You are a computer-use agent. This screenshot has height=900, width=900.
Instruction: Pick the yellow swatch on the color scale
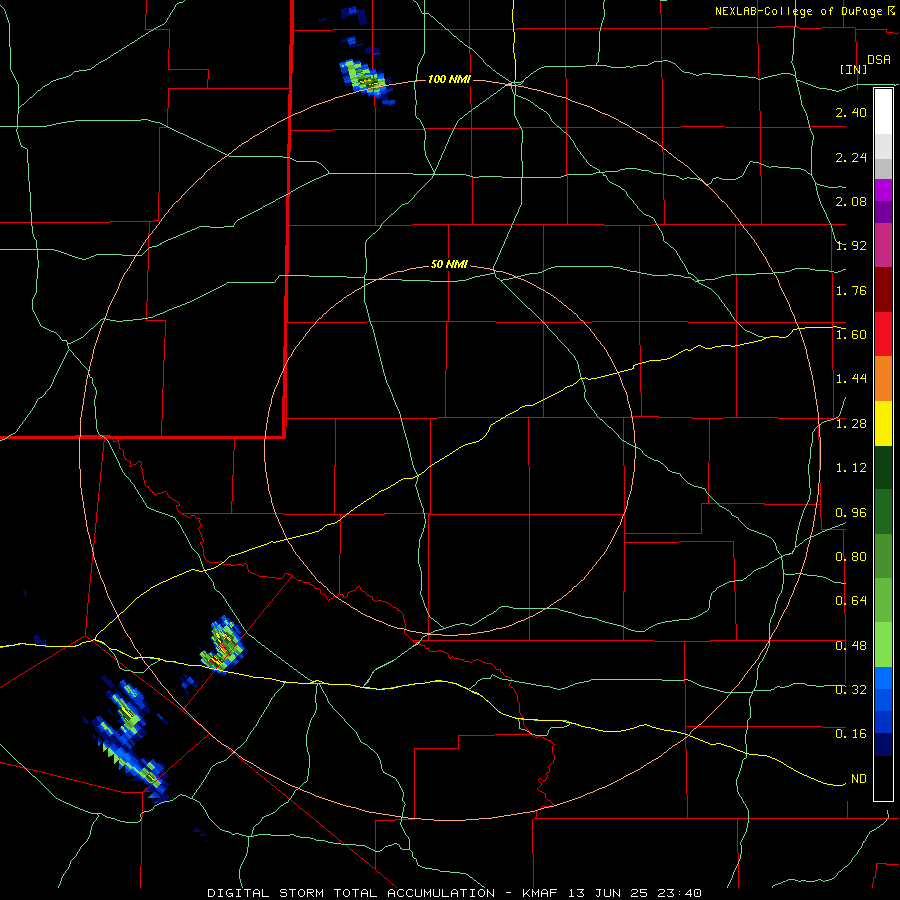[883, 424]
